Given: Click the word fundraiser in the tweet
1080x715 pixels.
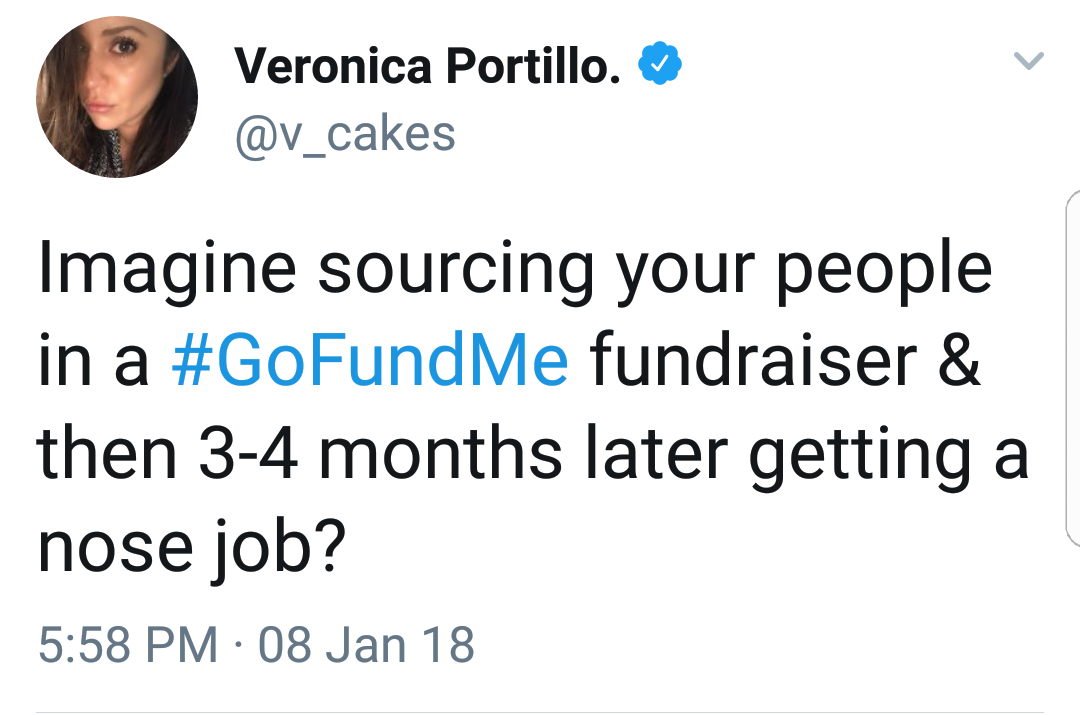Looking at the screenshot, I should tap(753, 360).
